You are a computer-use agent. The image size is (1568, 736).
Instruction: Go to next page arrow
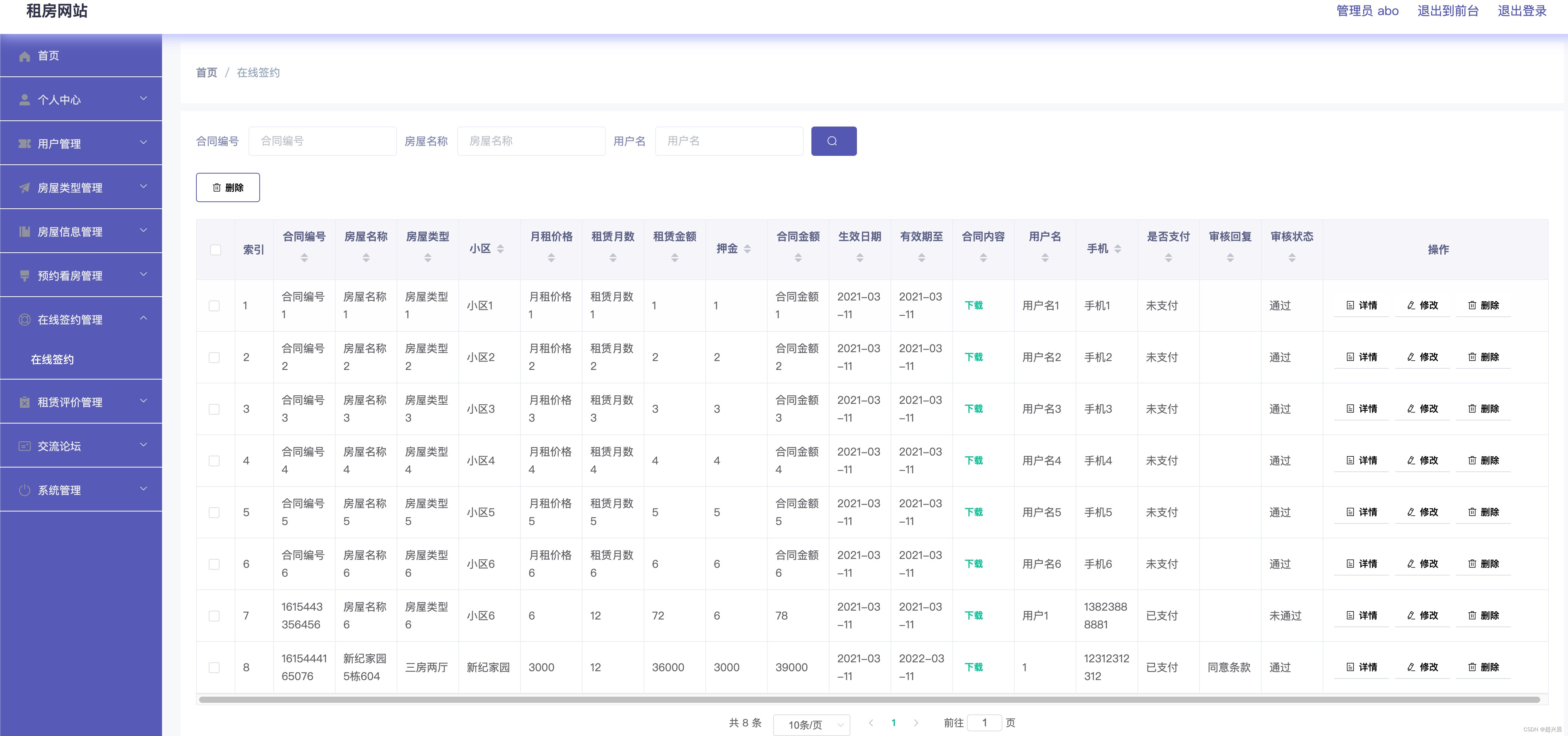coord(916,722)
